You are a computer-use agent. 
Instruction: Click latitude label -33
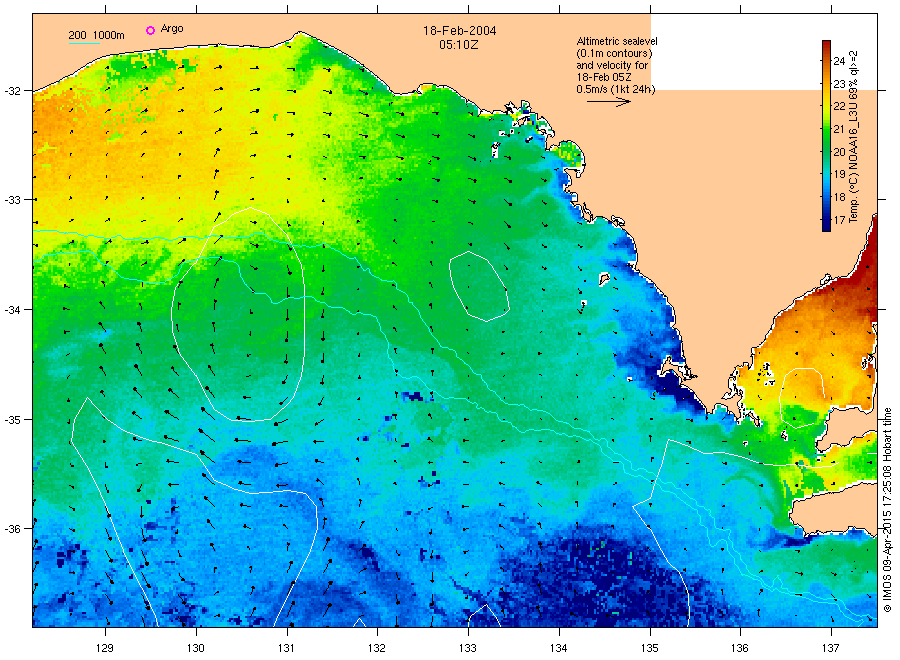(13, 200)
